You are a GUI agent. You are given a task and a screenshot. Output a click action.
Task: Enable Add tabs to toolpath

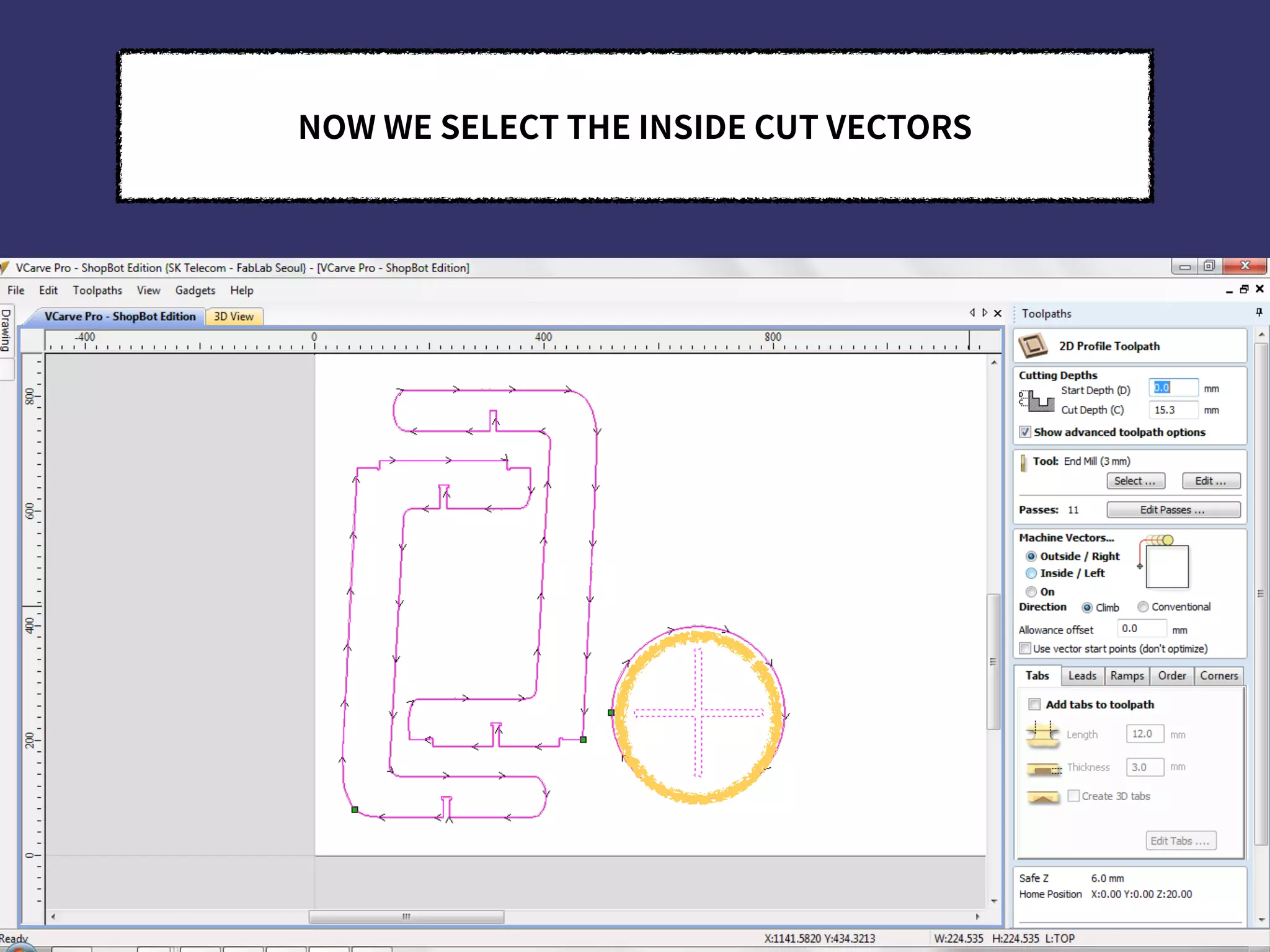tap(1034, 704)
